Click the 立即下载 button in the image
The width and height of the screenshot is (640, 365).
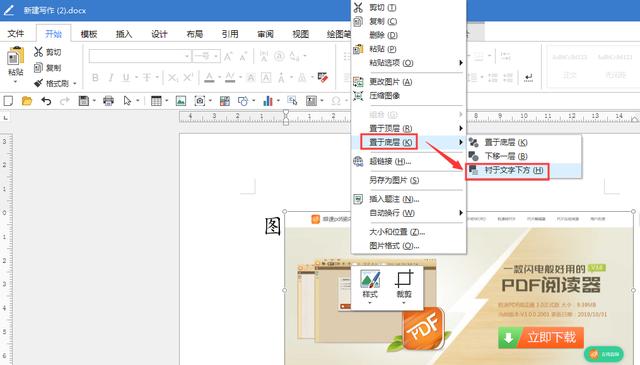pos(541,338)
